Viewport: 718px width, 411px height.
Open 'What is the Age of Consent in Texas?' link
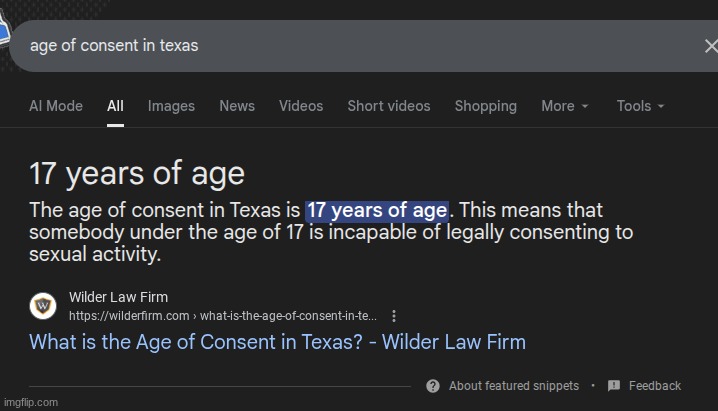pos(277,342)
